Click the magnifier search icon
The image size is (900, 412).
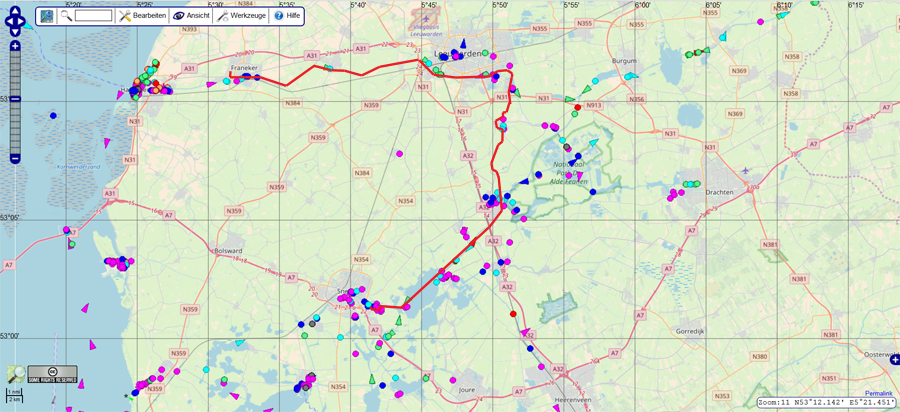click(66, 16)
